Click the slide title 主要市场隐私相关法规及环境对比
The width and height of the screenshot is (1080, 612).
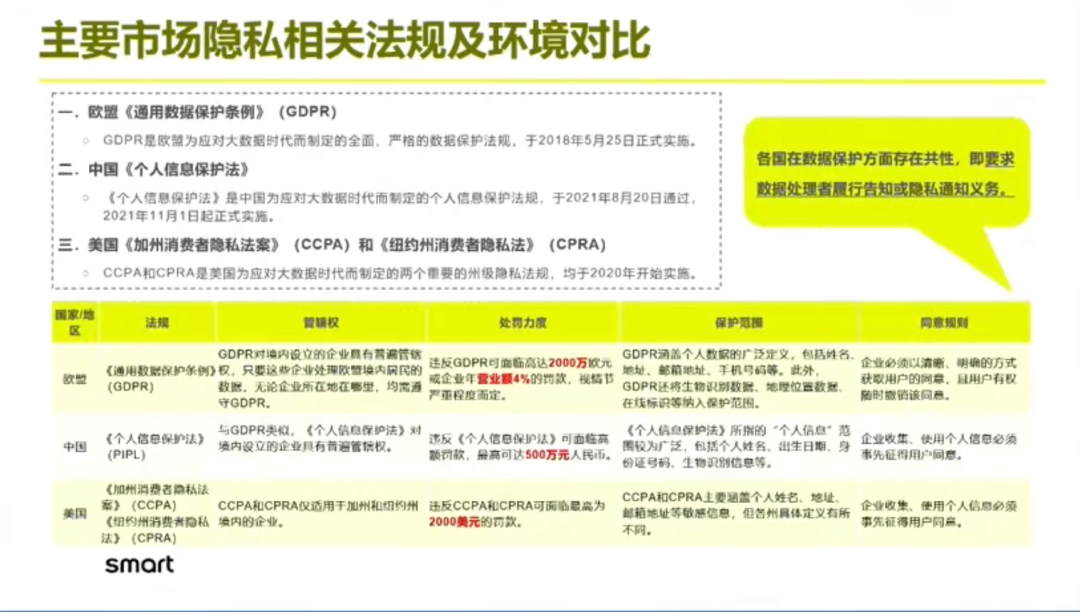345,42
